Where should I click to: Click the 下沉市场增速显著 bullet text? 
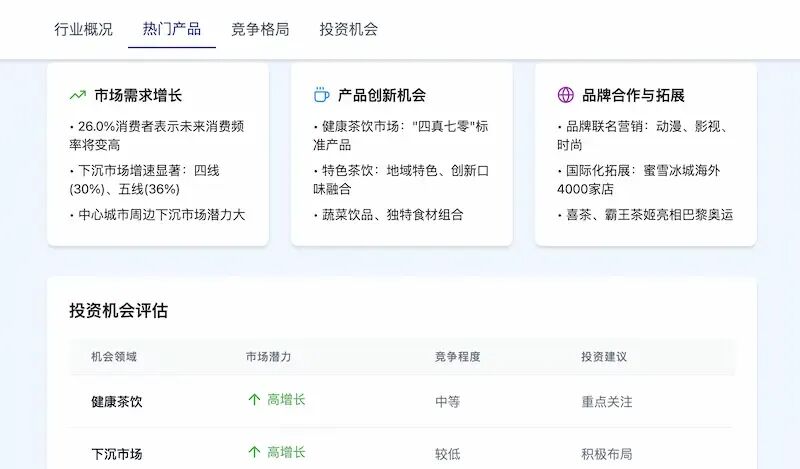(145, 180)
